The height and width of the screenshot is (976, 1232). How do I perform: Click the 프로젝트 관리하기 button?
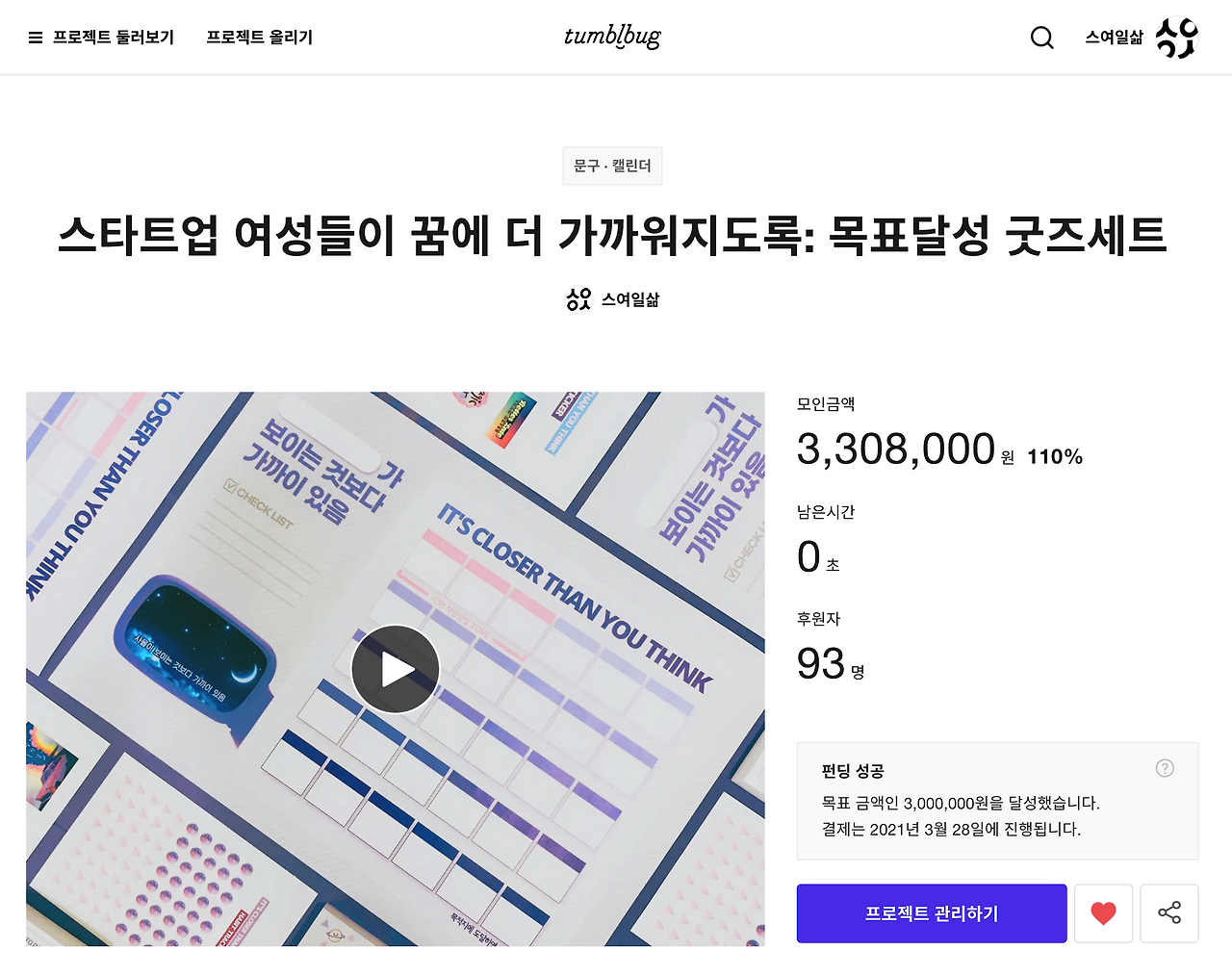tap(932, 913)
